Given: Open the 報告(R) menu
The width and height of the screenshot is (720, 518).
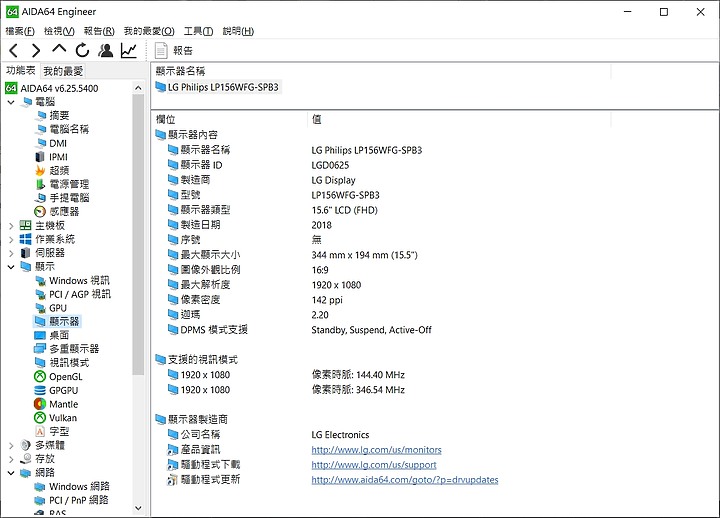Looking at the screenshot, I should click(99, 31).
